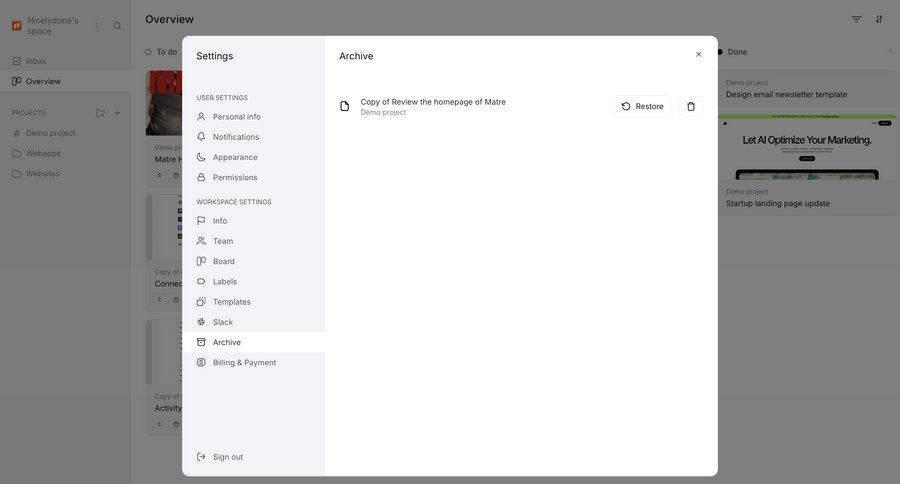Open Personal info settings

click(236, 117)
